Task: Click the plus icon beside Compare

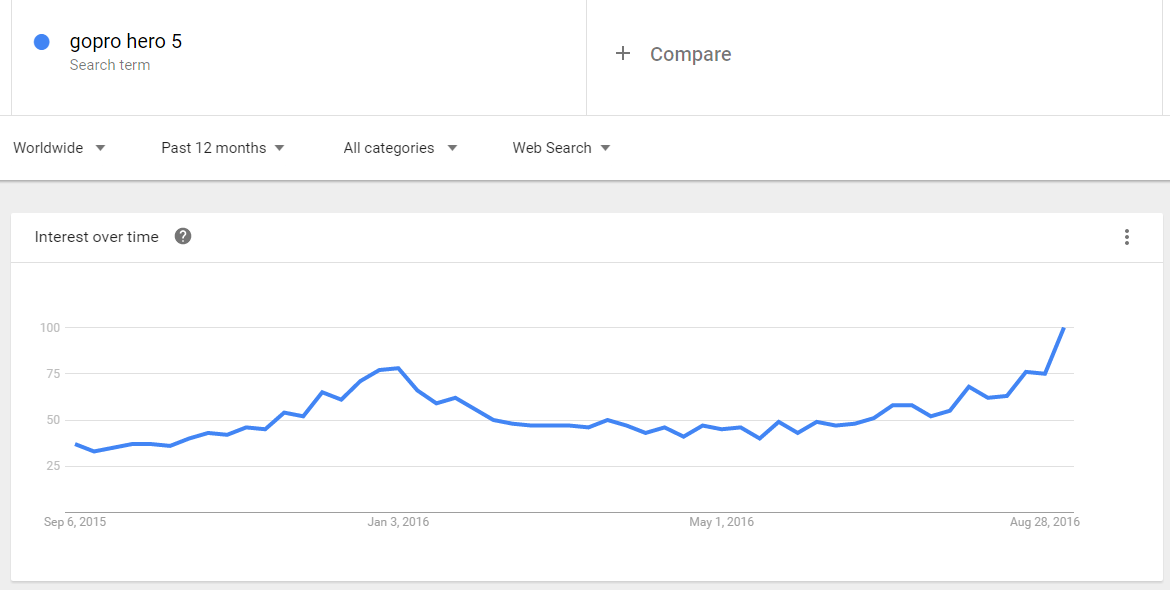Action: click(x=623, y=54)
